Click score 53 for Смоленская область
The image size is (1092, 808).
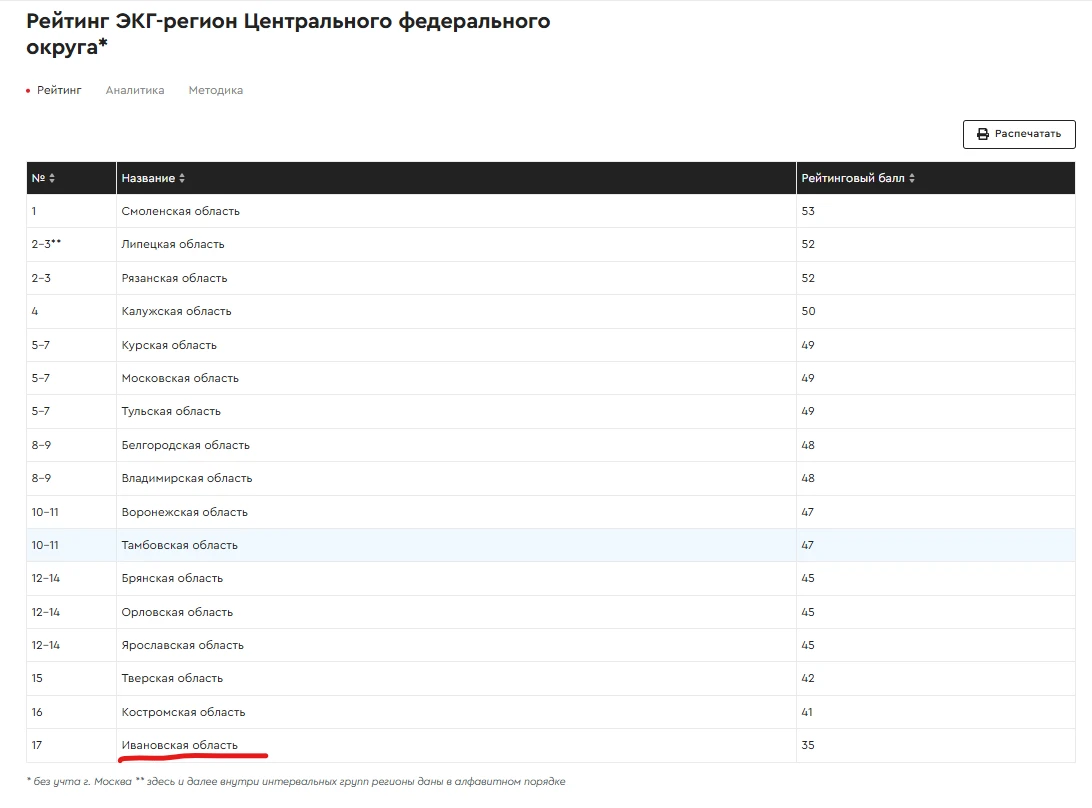point(808,211)
